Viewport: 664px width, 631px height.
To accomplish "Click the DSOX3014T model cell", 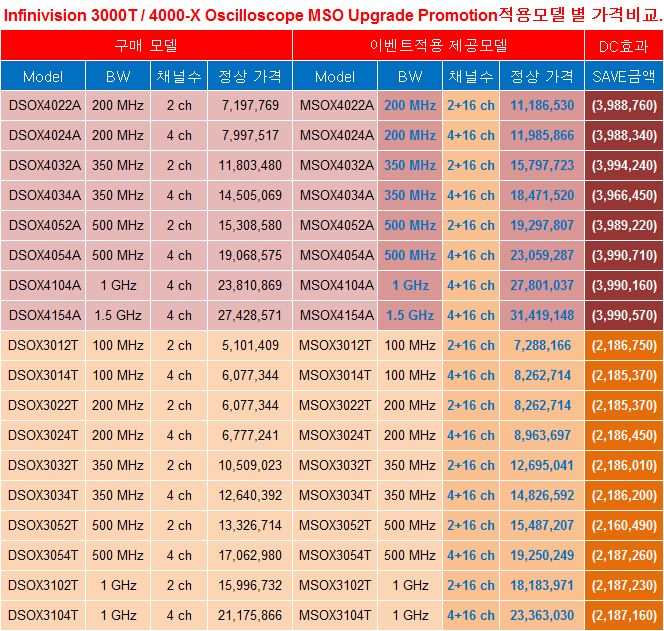I will click(x=43, y=376).
